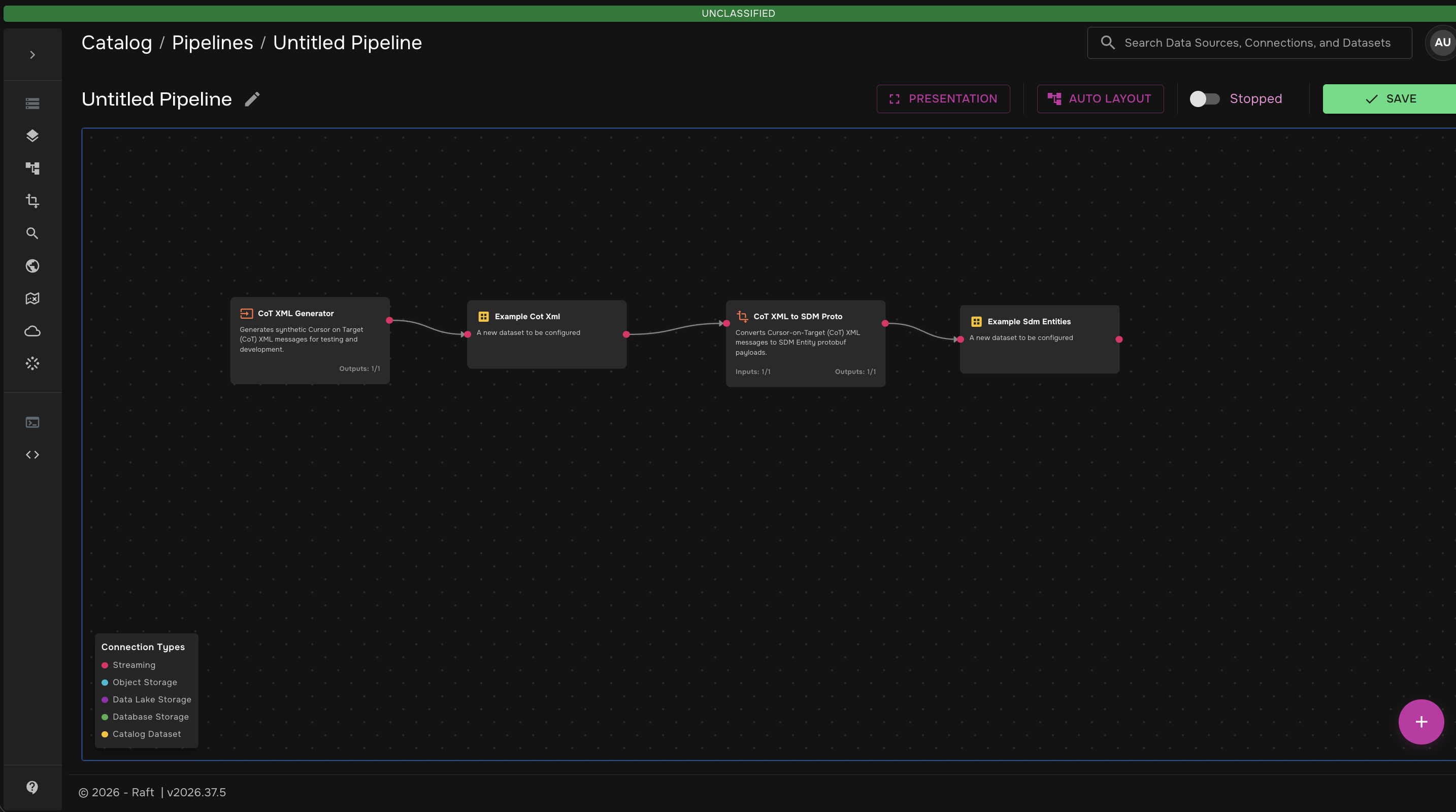This screenshot has height=812, width=1456.
Task: Click the search icon in the sidebar
Action: pyautogui.click(x=32, y=233)
